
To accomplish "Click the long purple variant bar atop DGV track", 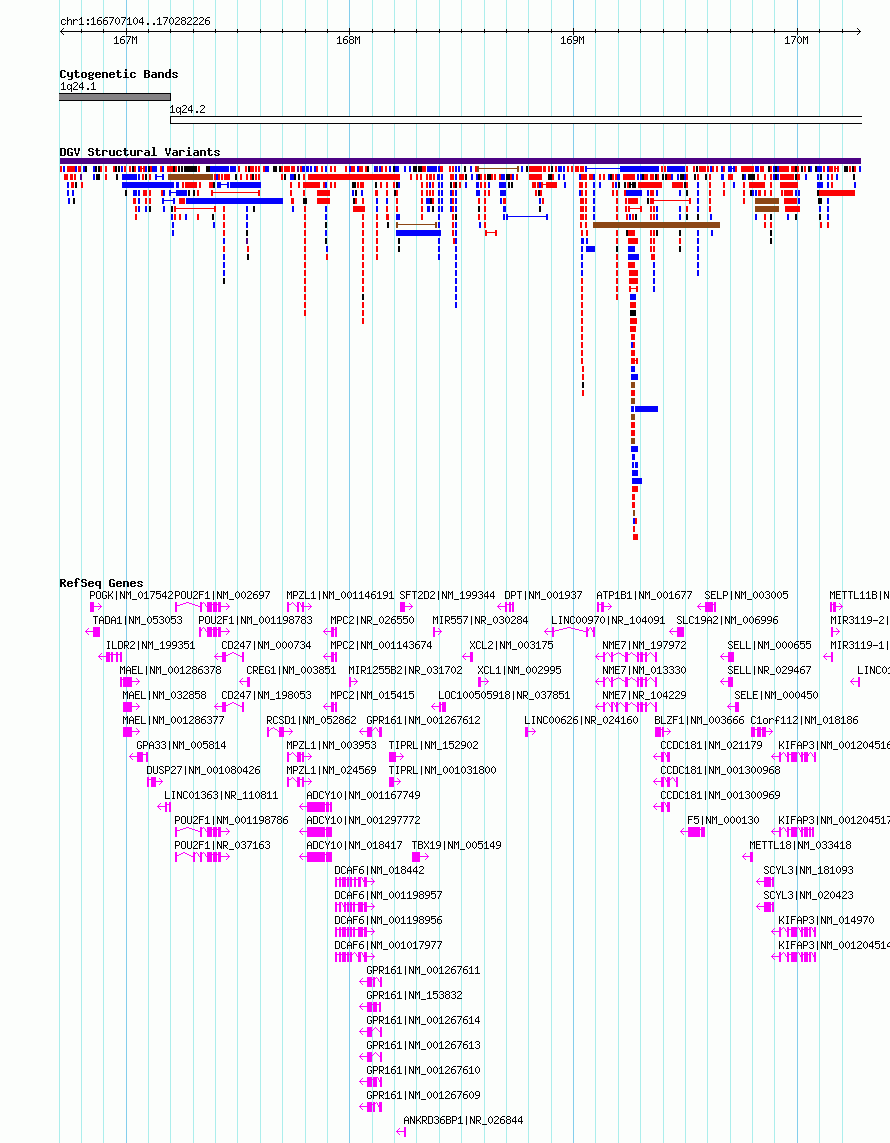I will [460, 161].
